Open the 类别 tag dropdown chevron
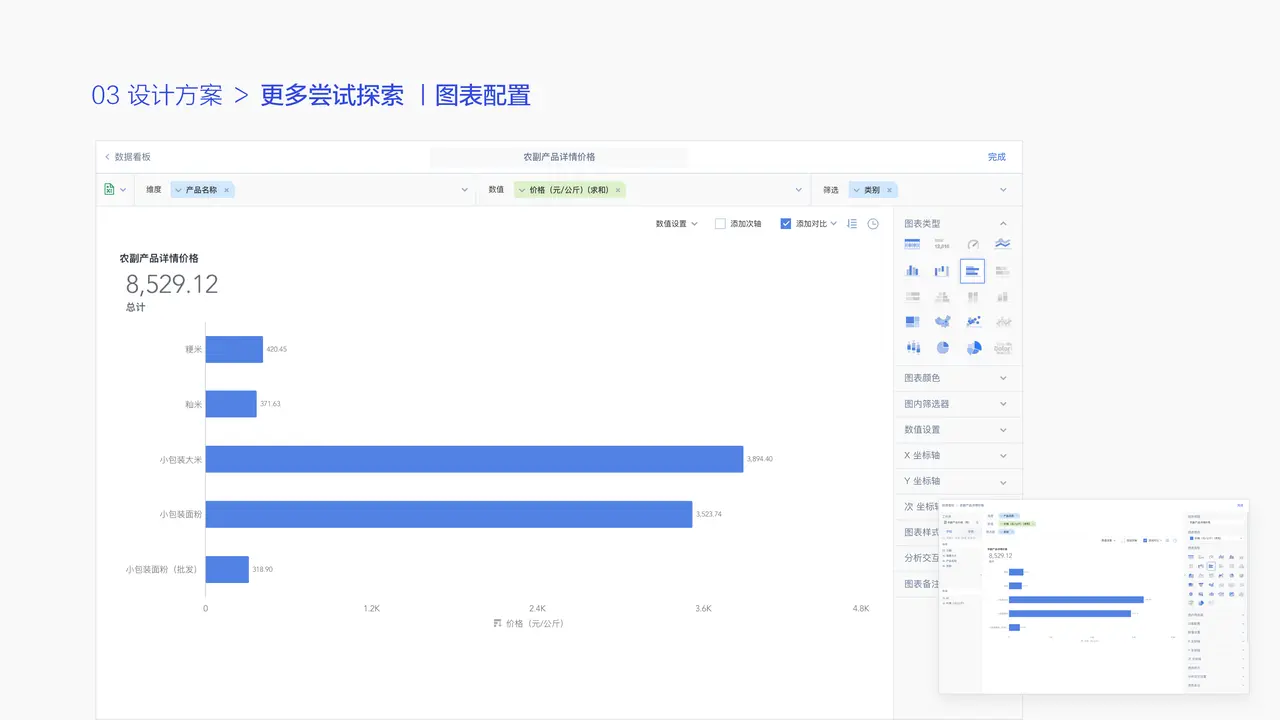Screen dimensions: 1280x720 tap(856, 190)
